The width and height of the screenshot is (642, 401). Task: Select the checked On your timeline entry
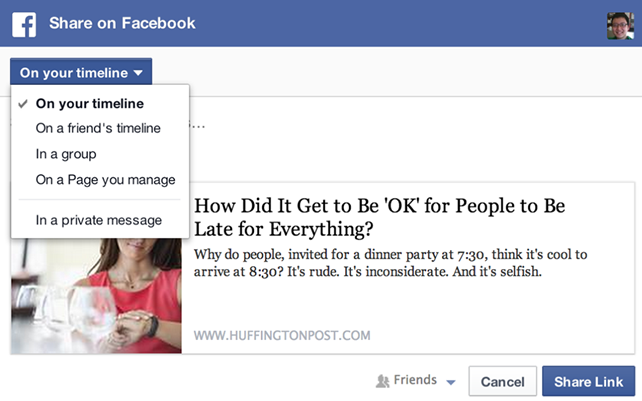(90, 103)
